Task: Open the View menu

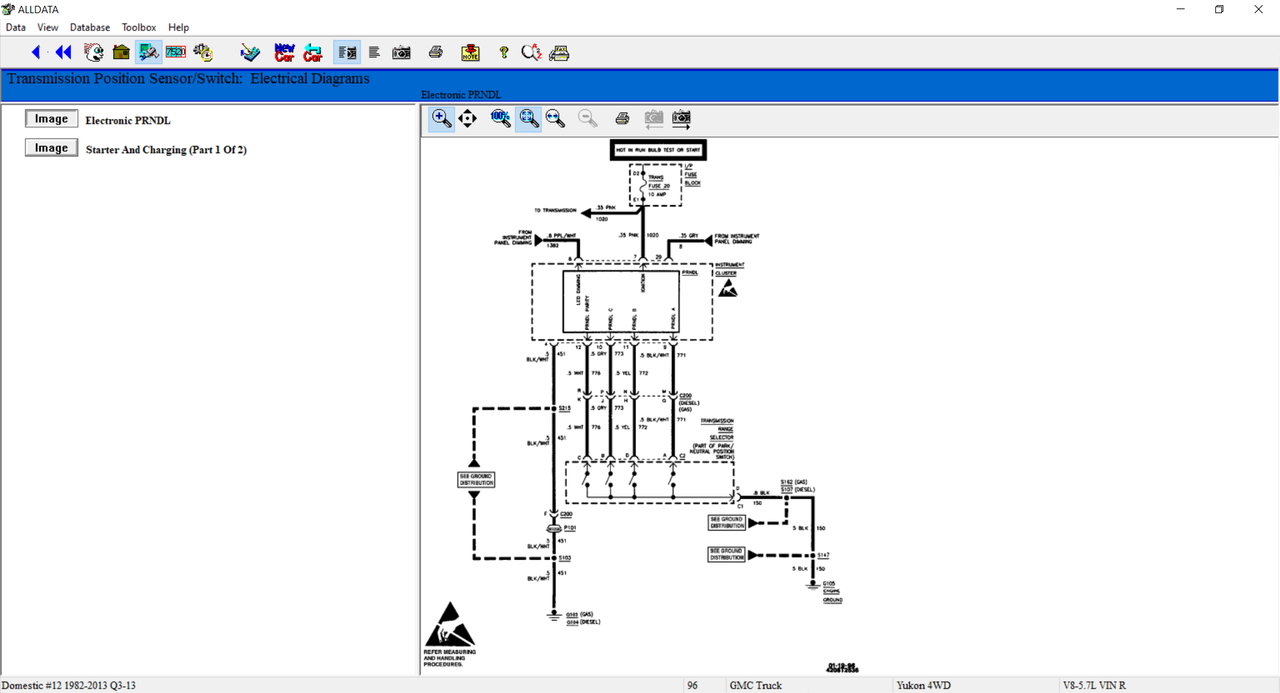Action: [47, 27]
